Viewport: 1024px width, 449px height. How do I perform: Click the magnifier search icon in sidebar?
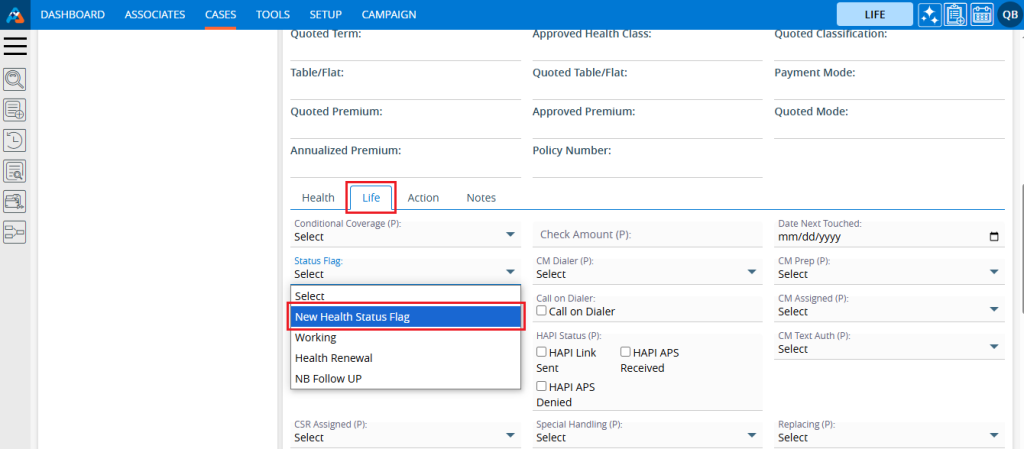(x=15, y=79)
